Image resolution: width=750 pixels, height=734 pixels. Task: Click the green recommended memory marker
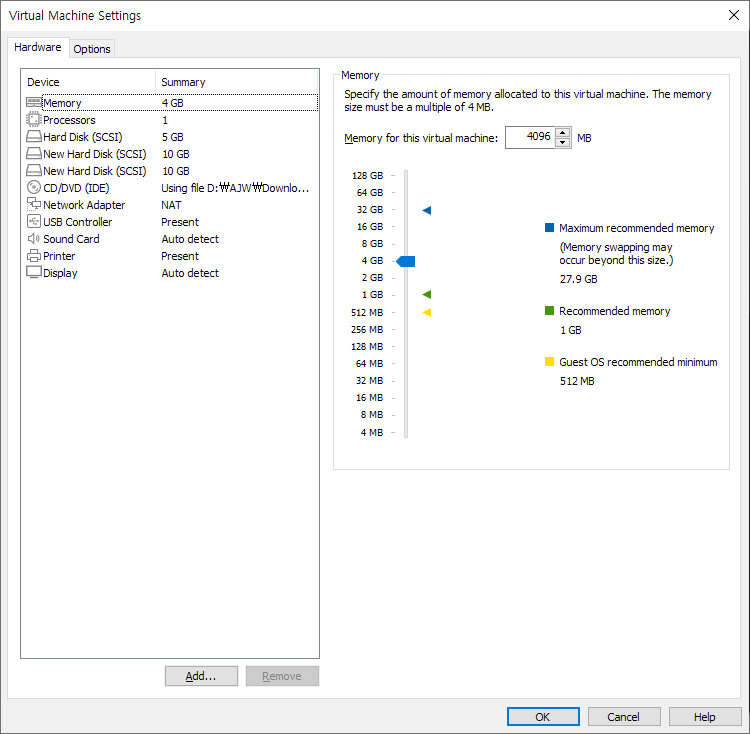click(x=427, y=294)
